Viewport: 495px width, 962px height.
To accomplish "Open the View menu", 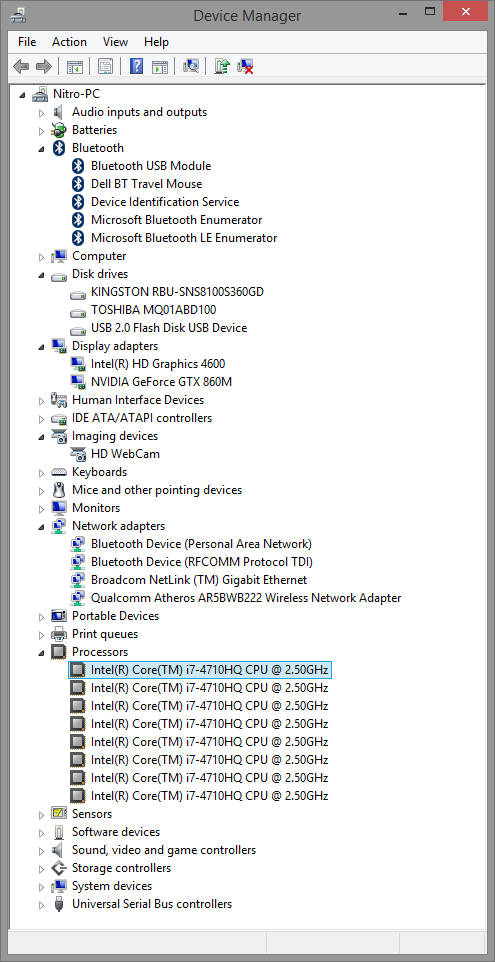I will (x=115, y=42).
